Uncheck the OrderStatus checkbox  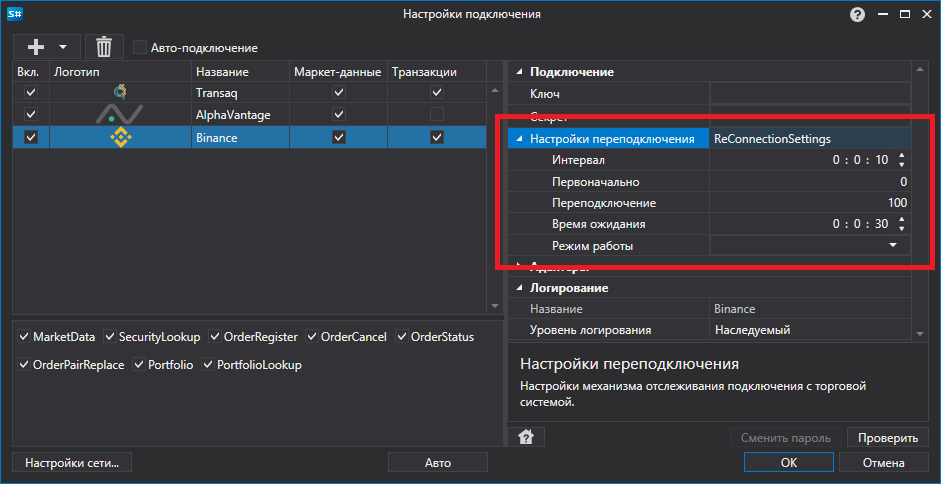[402, 337]
